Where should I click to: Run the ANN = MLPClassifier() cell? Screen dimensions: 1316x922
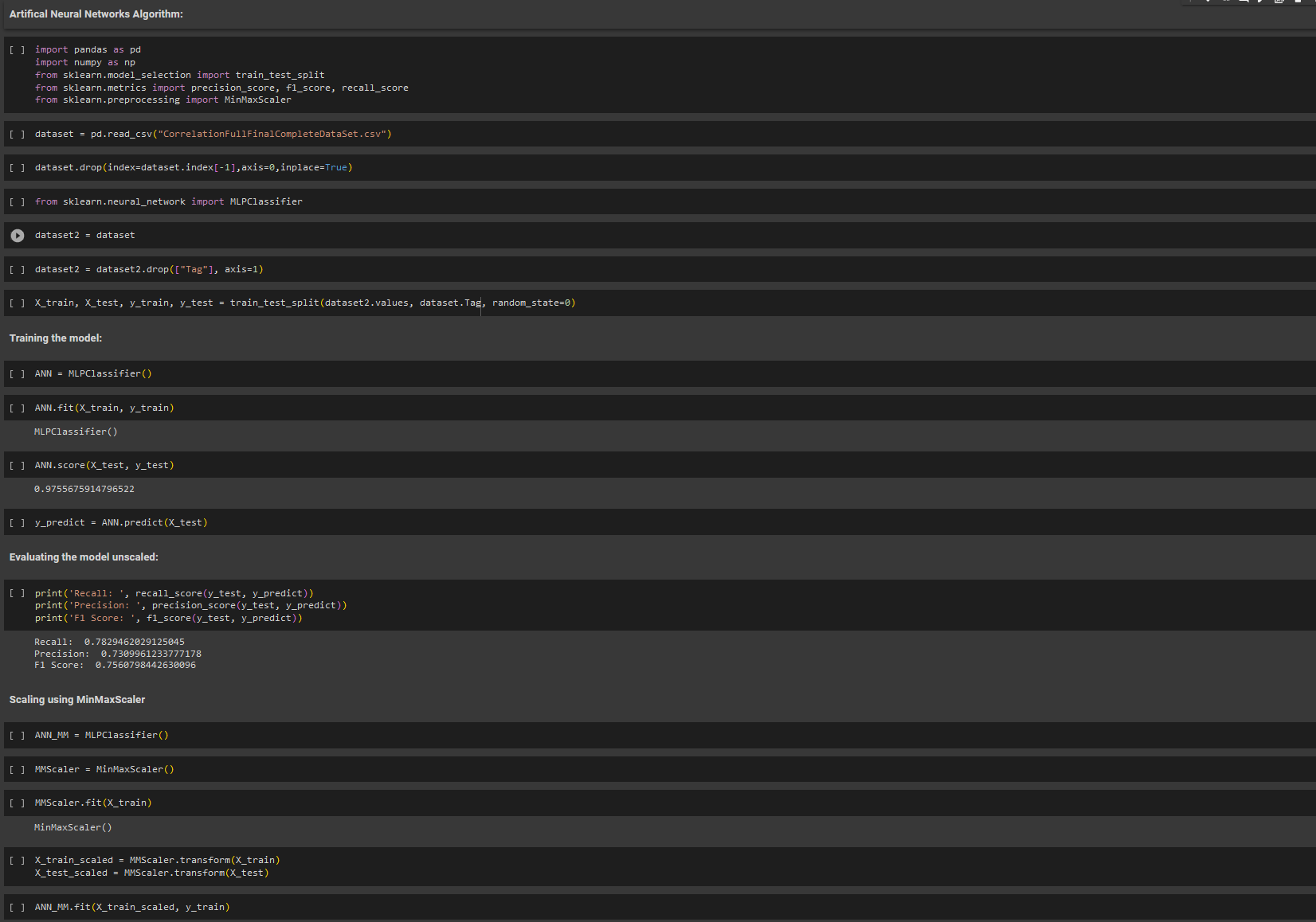pos(18,374)
